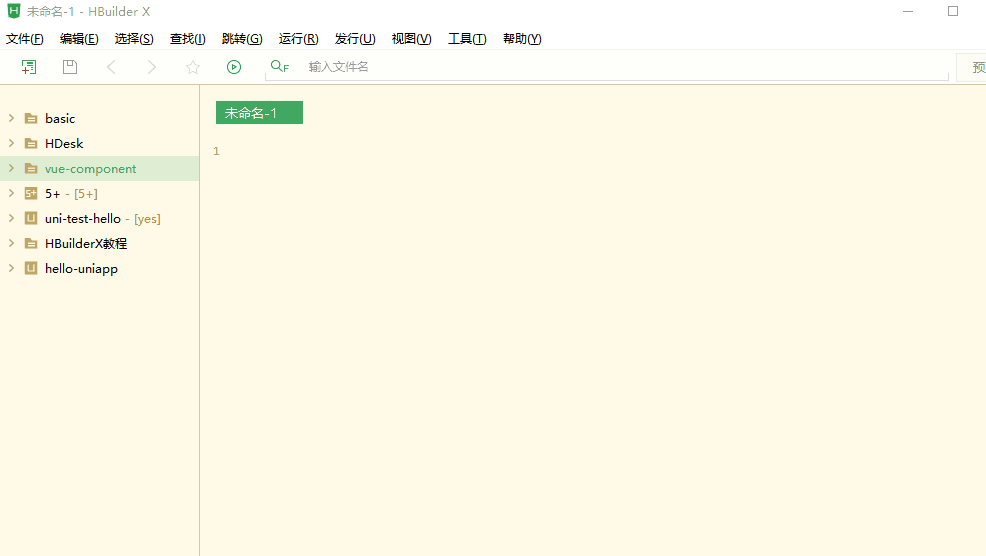Click the new file toolbar icon
This screenshot has height=556, width=986.
tap(29, 67)
